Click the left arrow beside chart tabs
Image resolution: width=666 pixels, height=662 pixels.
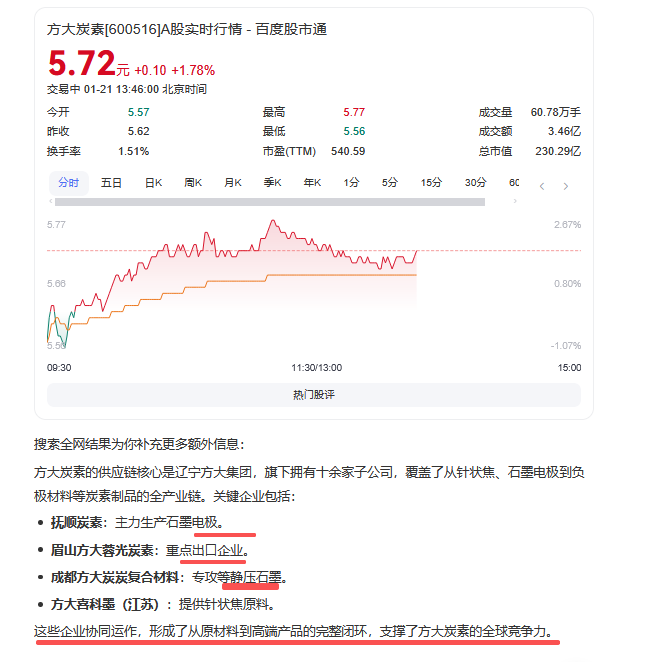tap(542, 186)
